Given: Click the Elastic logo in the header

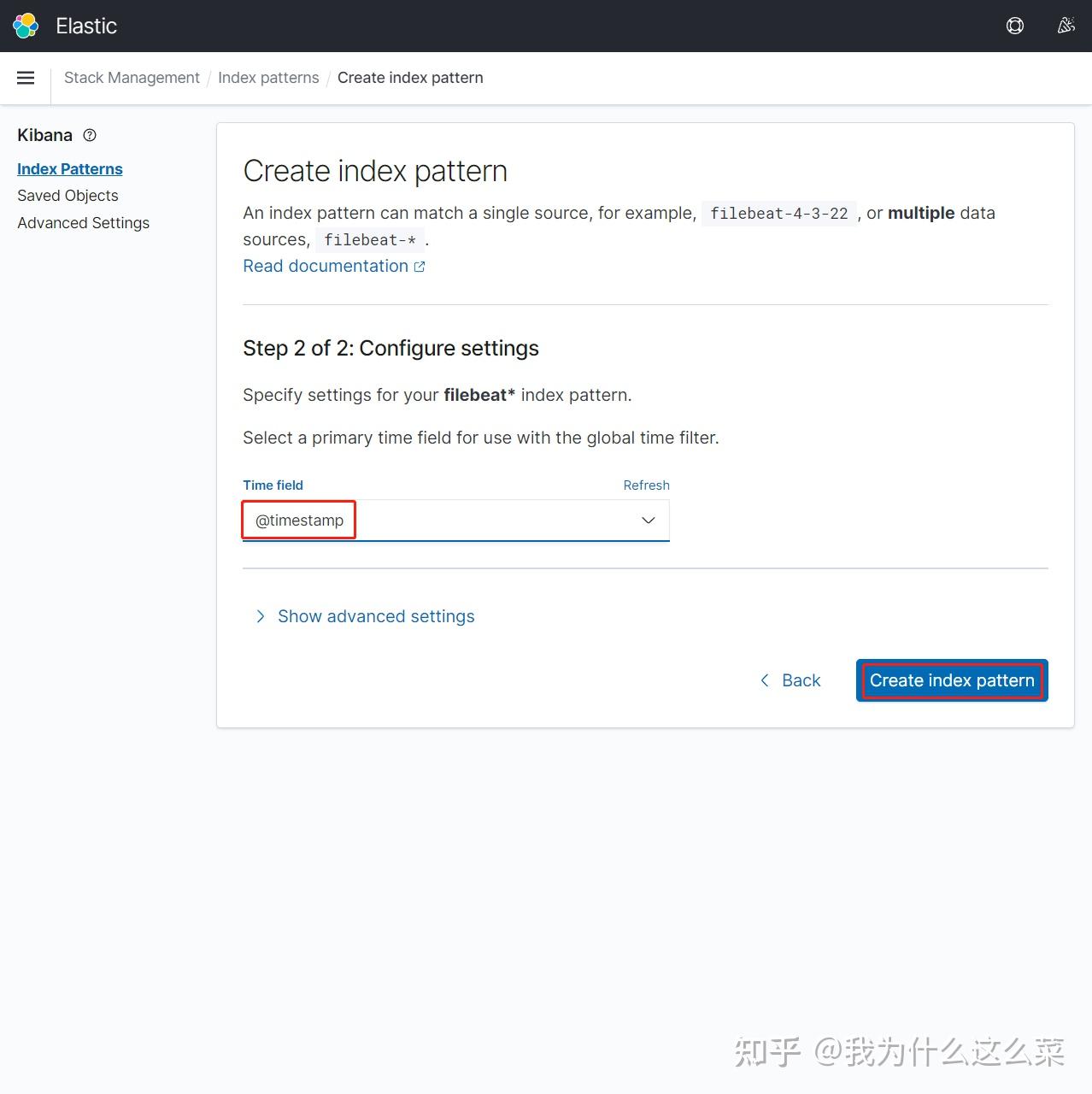Looking at the screenshot, I should pyautogui.click(x=25, y=26).
